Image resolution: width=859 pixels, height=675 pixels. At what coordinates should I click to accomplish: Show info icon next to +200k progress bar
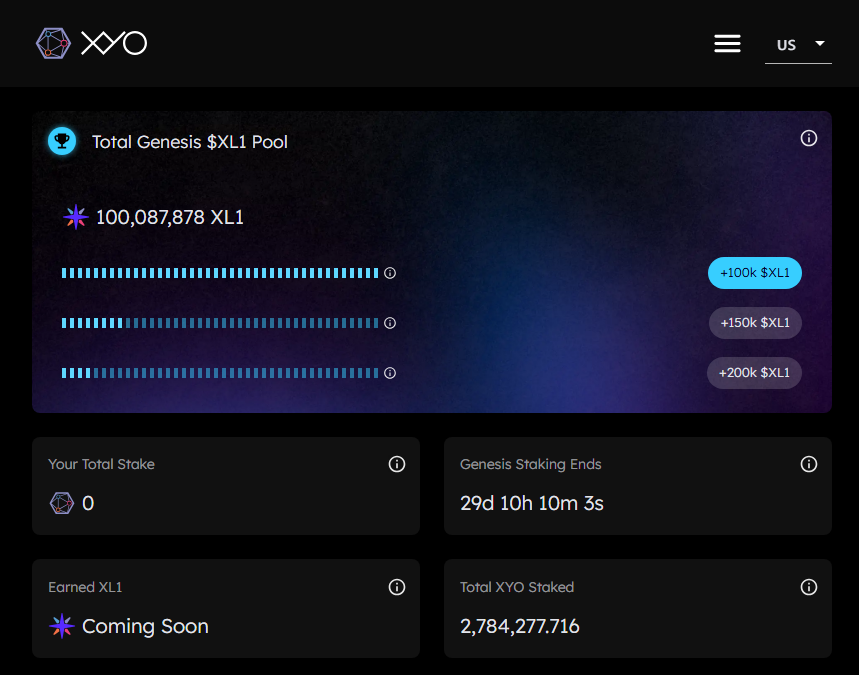pyautogui.click(x=390, y=373)
